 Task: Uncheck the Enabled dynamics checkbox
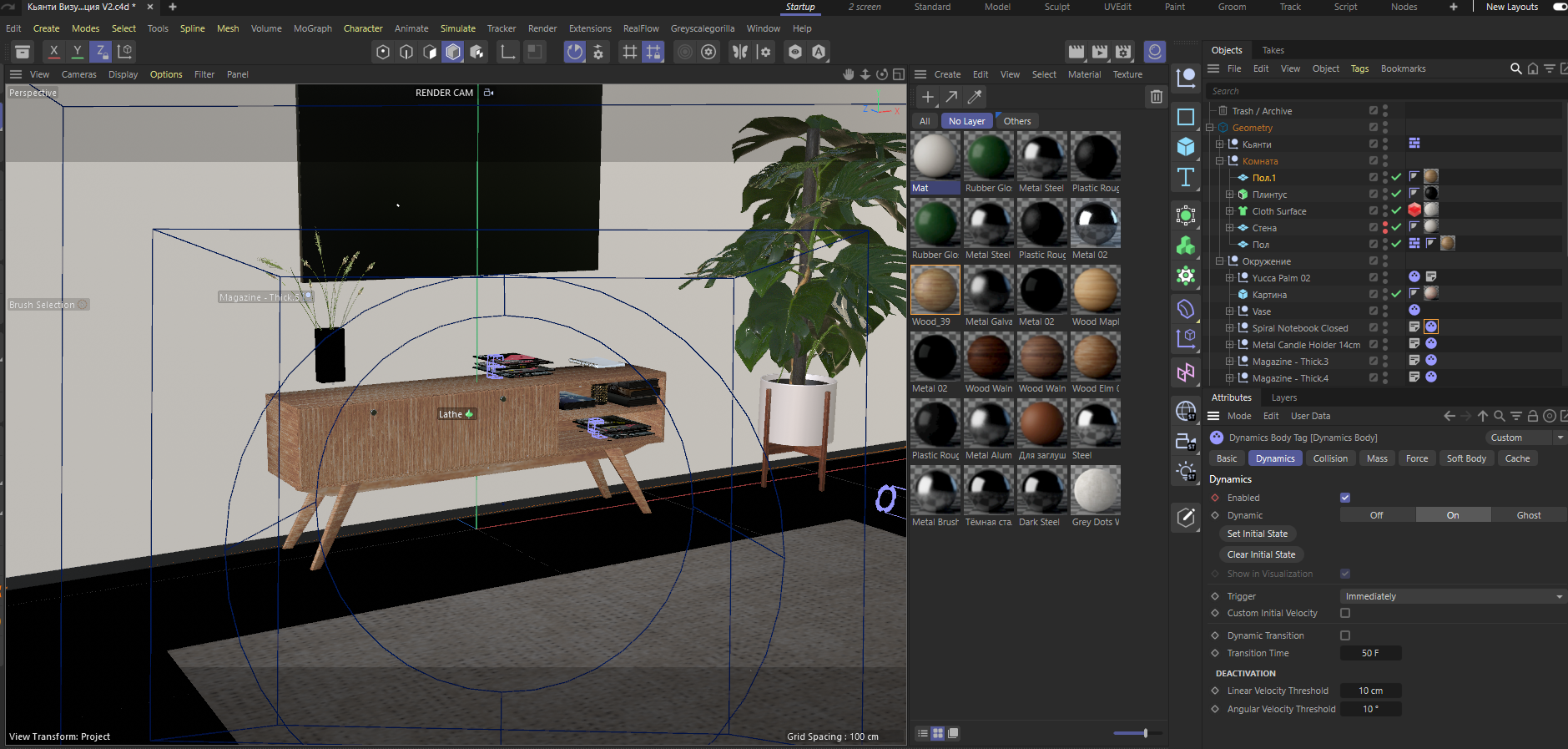click(x=1344, y=498)
